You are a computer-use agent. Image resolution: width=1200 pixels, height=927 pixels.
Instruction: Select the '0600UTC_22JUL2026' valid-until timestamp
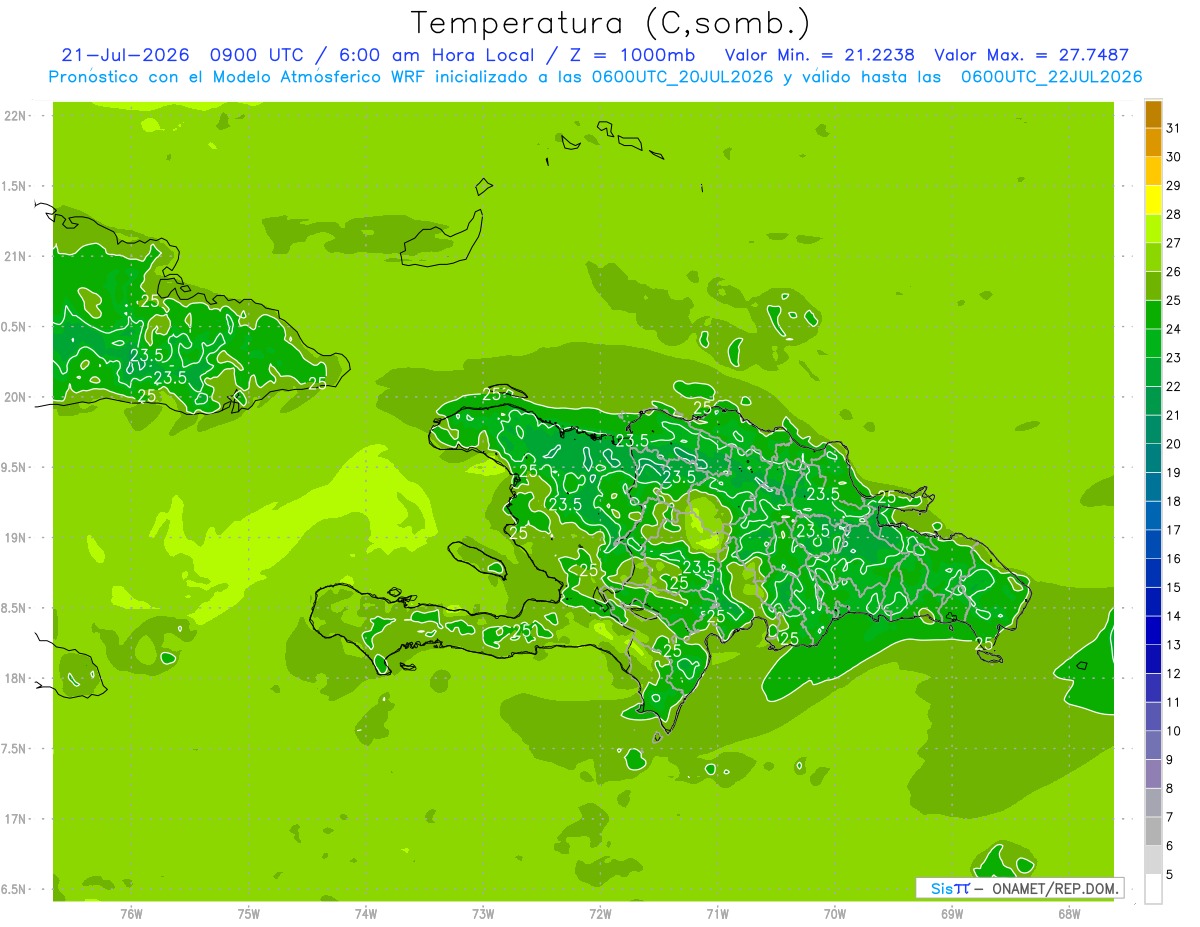[1051, 77]
